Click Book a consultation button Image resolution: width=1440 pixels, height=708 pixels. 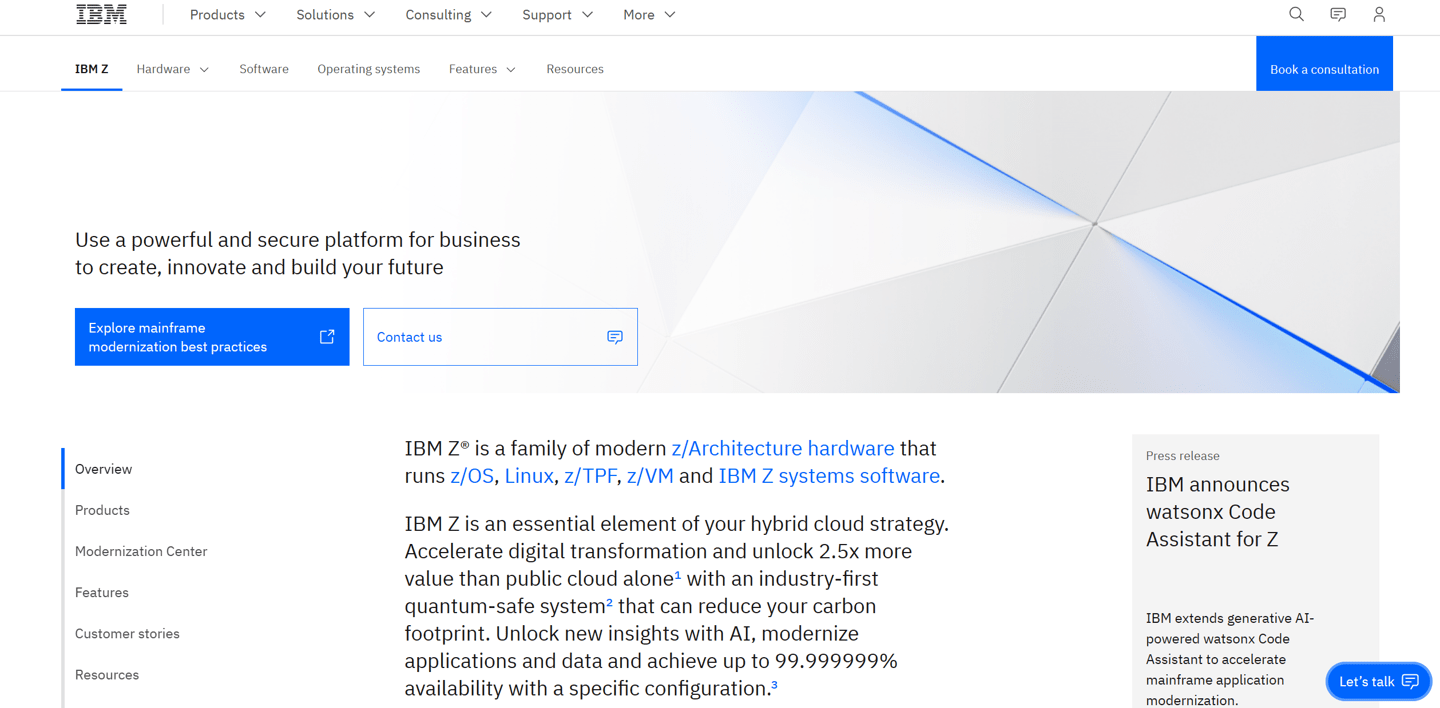tap(1324, 64)
